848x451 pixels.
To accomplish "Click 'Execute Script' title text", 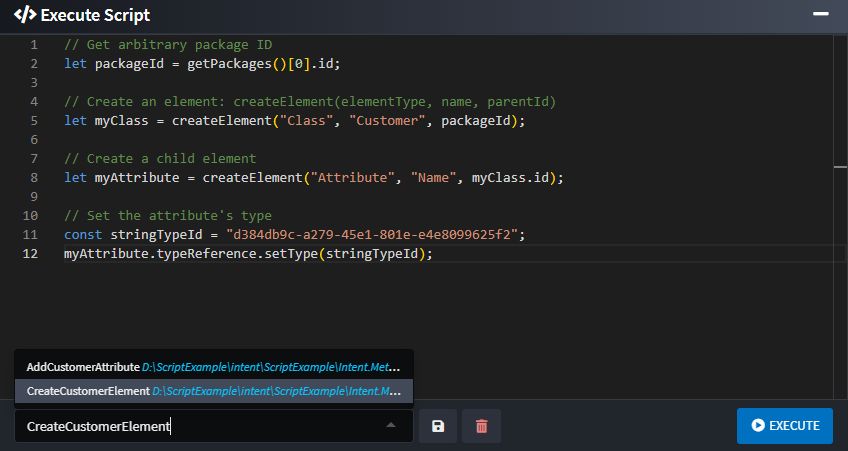I will point(95,15).
